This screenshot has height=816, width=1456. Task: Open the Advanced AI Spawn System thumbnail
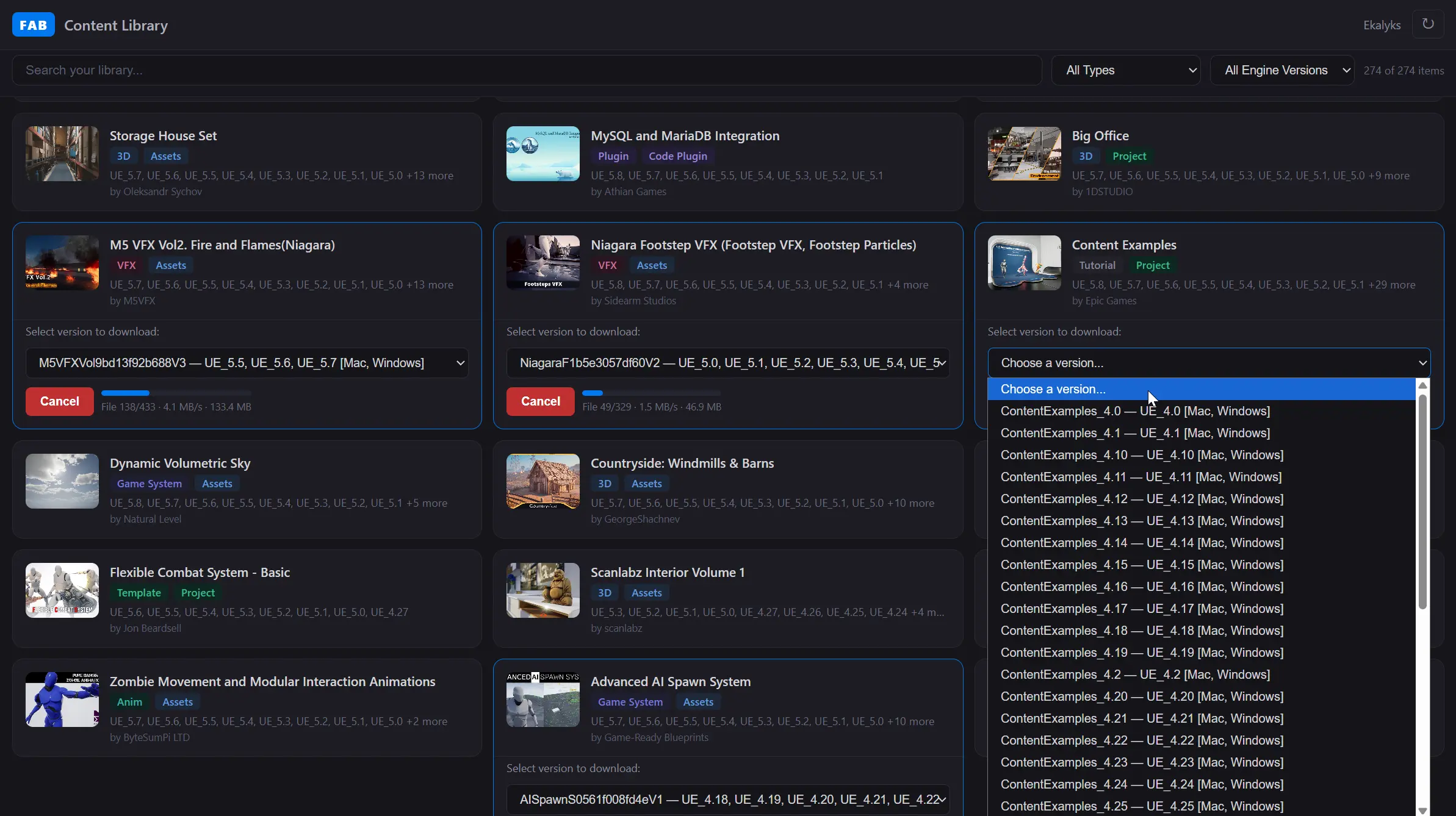pyautogui.click(x=543, y=700)
